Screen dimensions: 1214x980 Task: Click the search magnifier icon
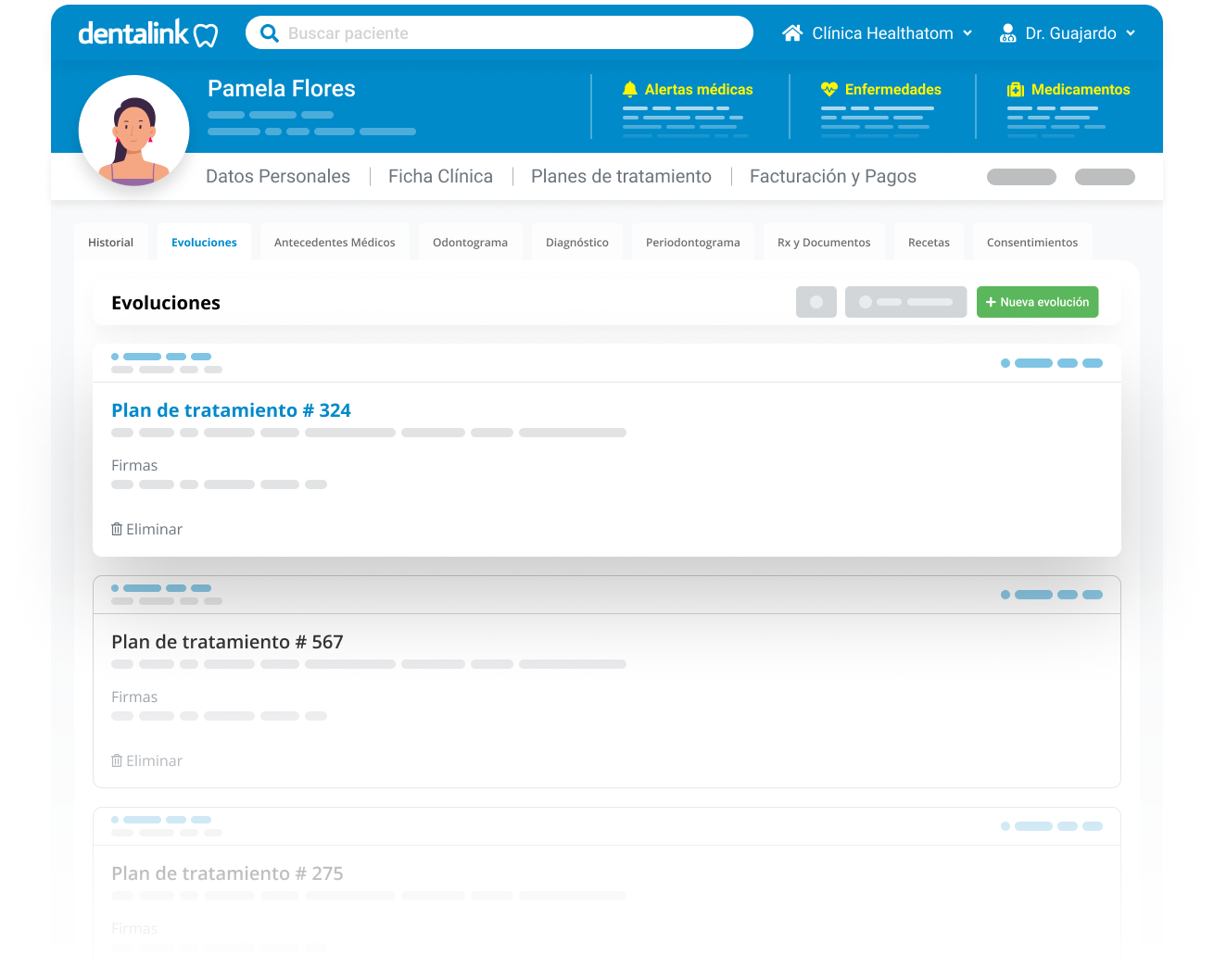coord(270,33)
